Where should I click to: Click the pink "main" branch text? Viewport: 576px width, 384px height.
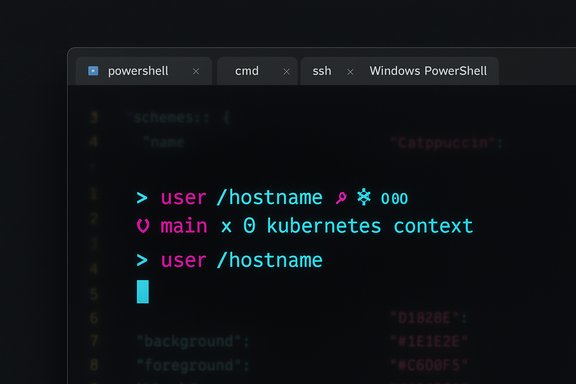pos(184,226)
